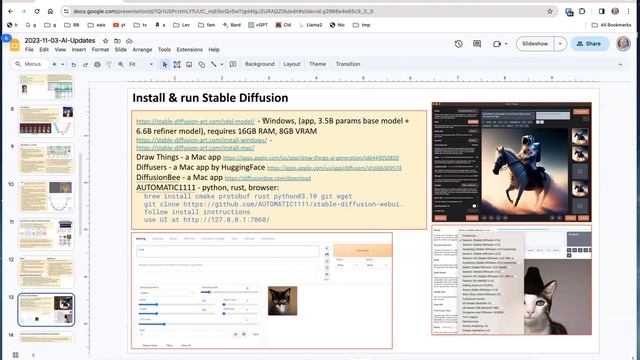Expand the camera meeting dropdown arrow
The image size is (640, 360).
506,44
